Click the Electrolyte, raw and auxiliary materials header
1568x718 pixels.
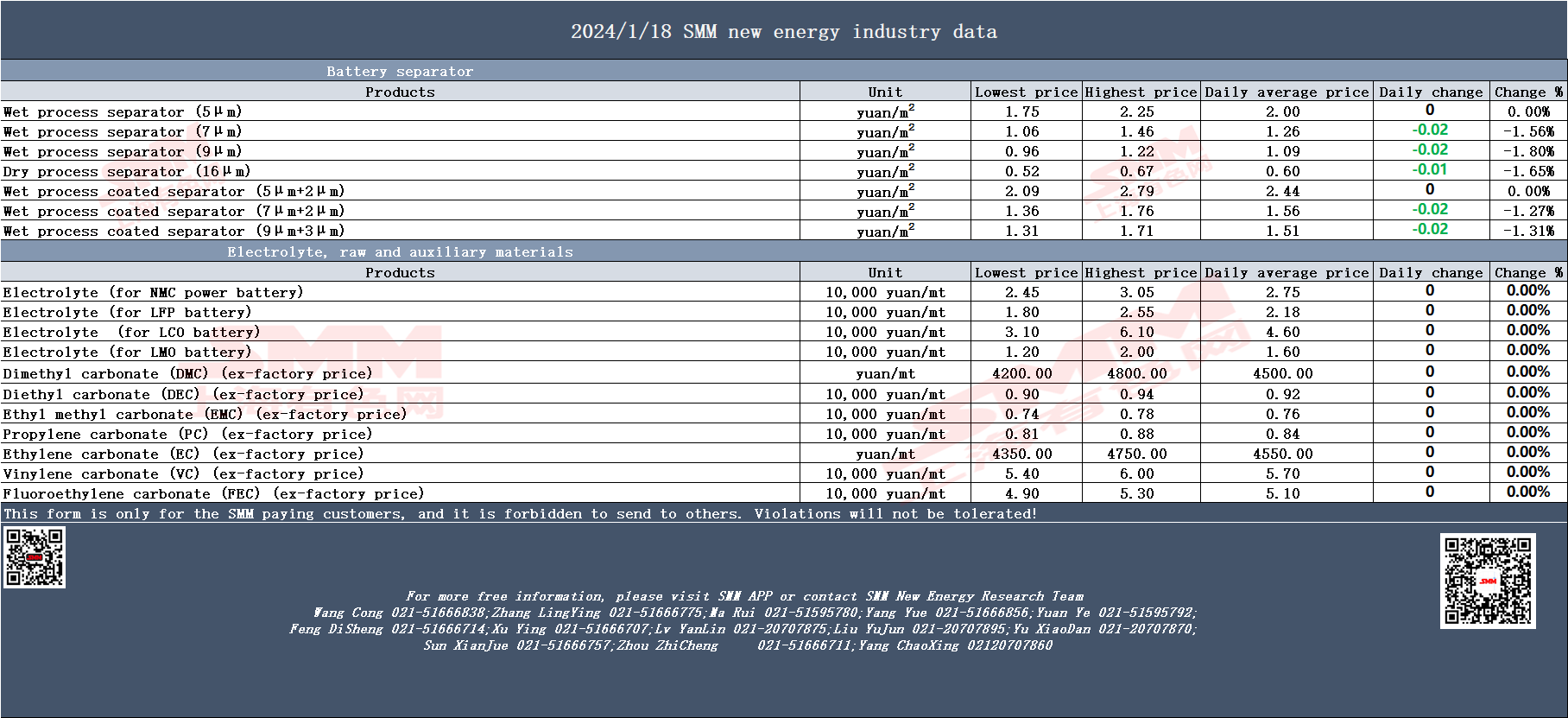[400, 252]
